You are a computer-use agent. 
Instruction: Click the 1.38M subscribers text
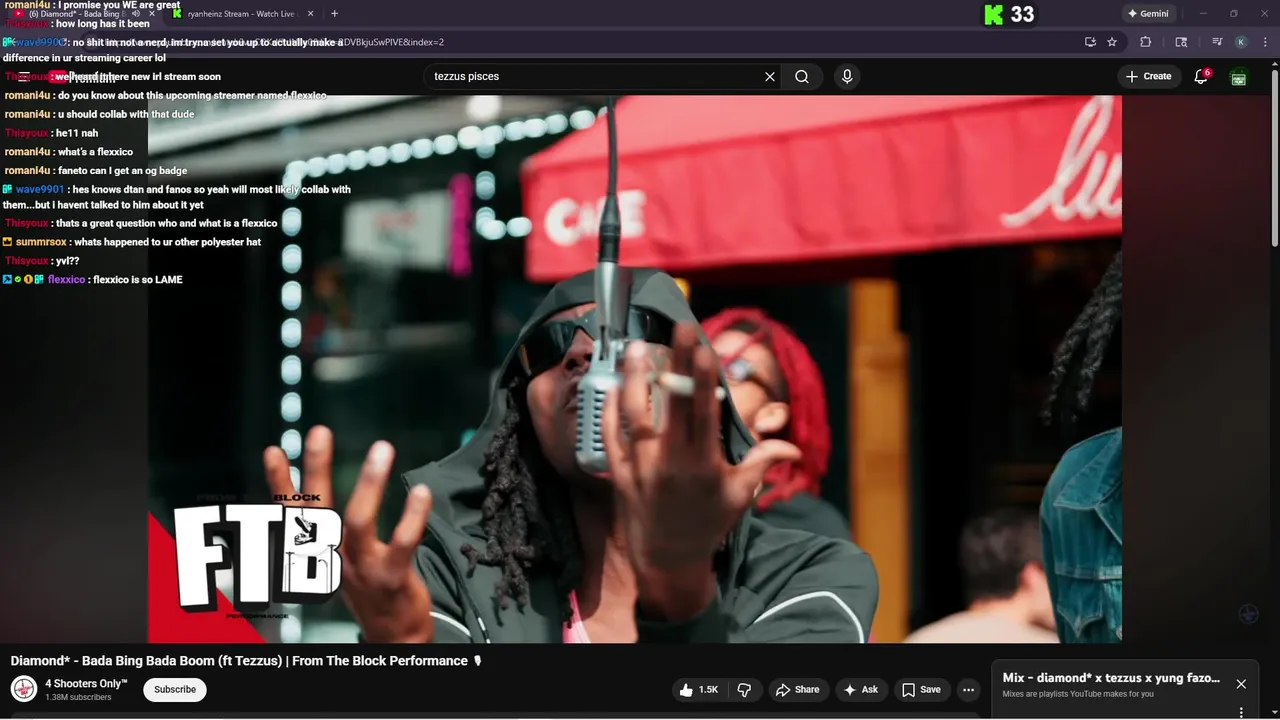[x=78, y=697]
